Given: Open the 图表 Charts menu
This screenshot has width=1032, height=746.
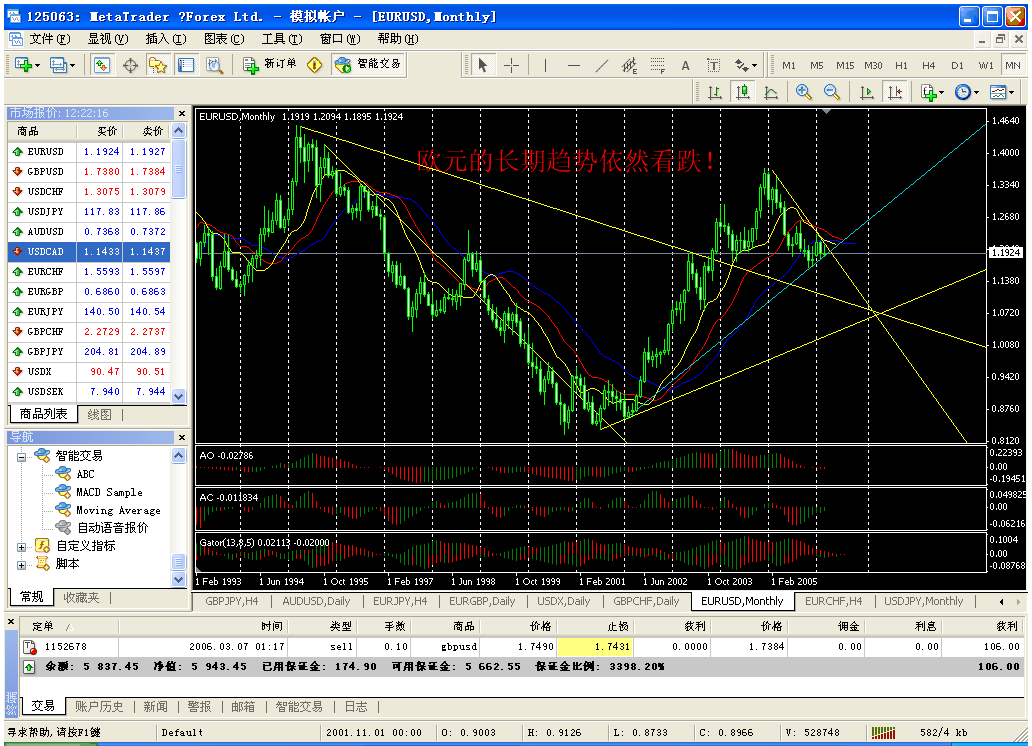Looking at the screenshot, I should click(x=224, y=39).
